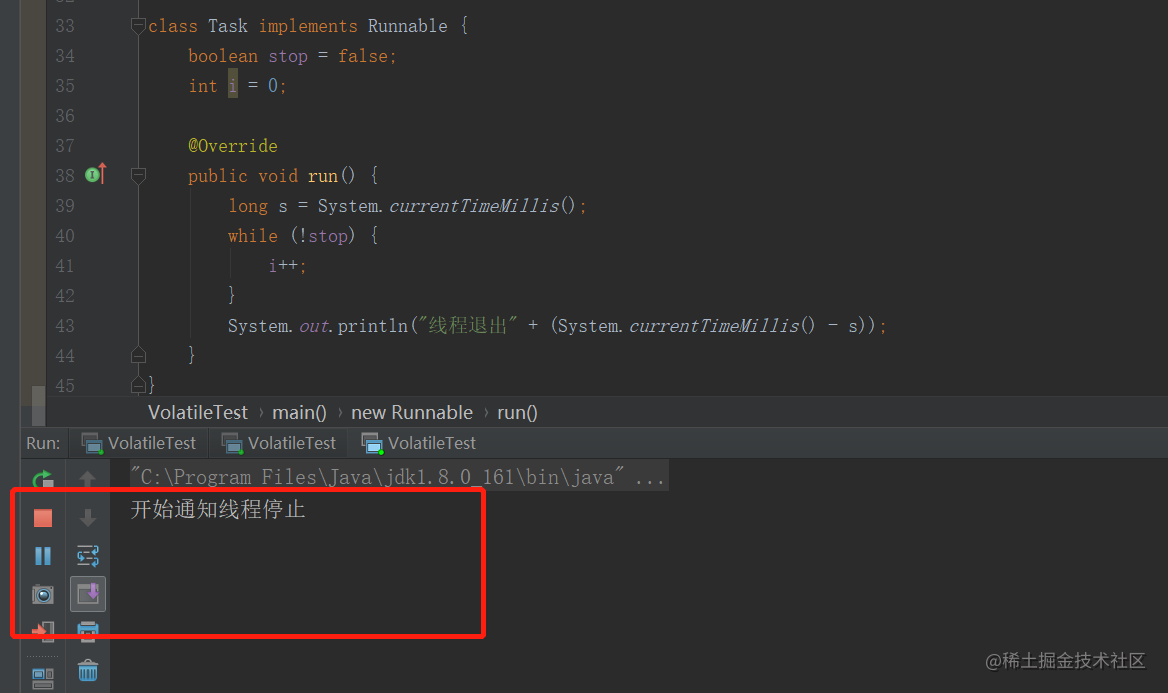The width and height of the screenshot is (1168, 693).
Task: Rerun VolatileTest with the green rerun icon
Action: (43, 479)
